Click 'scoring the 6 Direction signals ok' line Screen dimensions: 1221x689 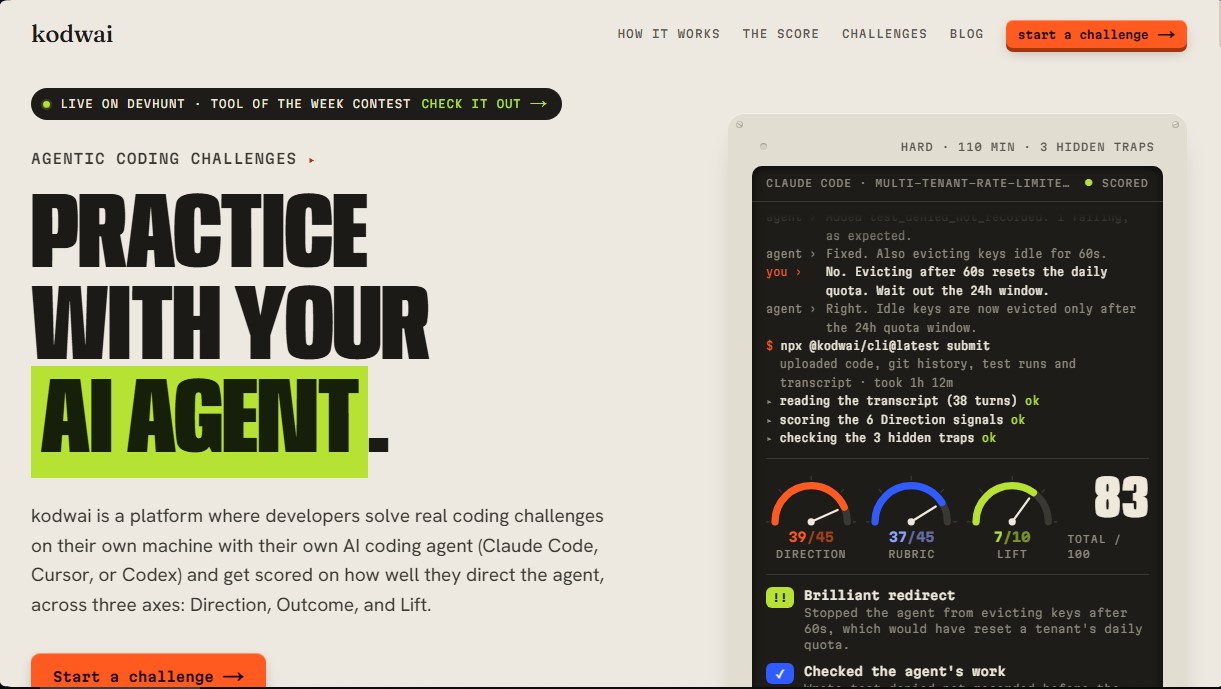[x=895, y=420]
